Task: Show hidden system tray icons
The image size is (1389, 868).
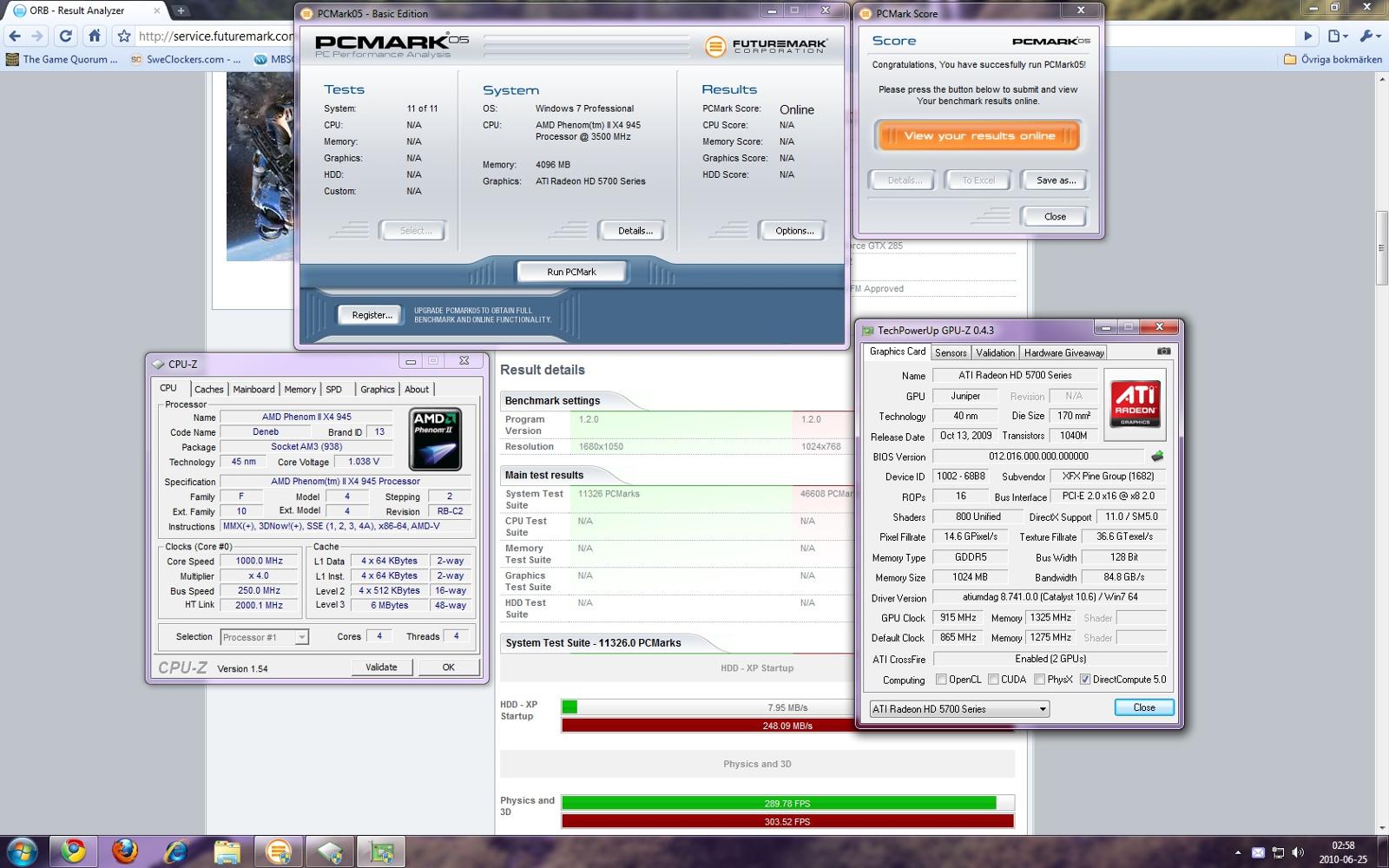Action: tap(1238, 852)
